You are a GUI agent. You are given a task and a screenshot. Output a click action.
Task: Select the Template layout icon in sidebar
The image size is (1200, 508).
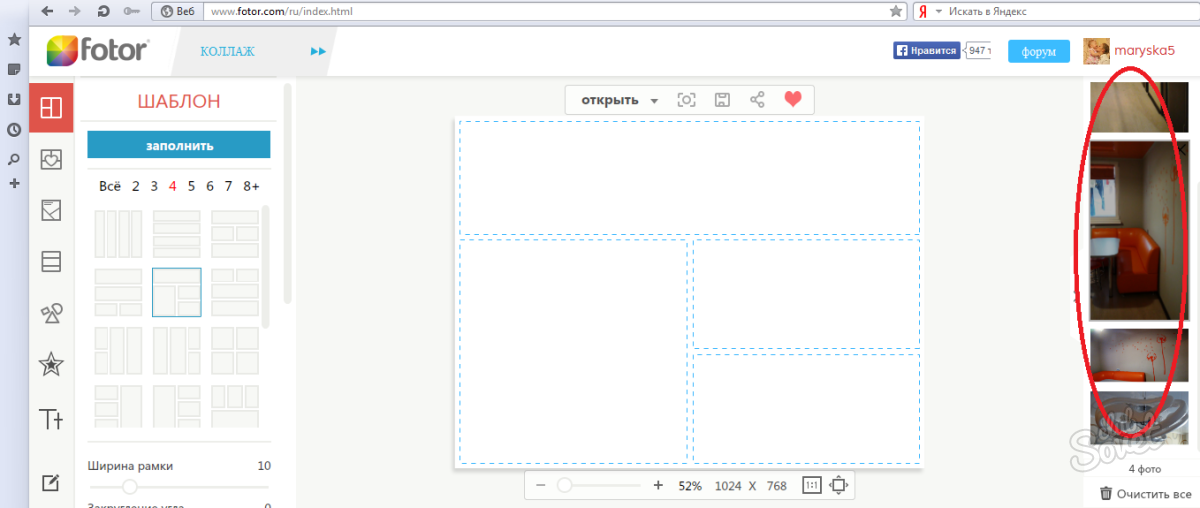coord(50,107)
